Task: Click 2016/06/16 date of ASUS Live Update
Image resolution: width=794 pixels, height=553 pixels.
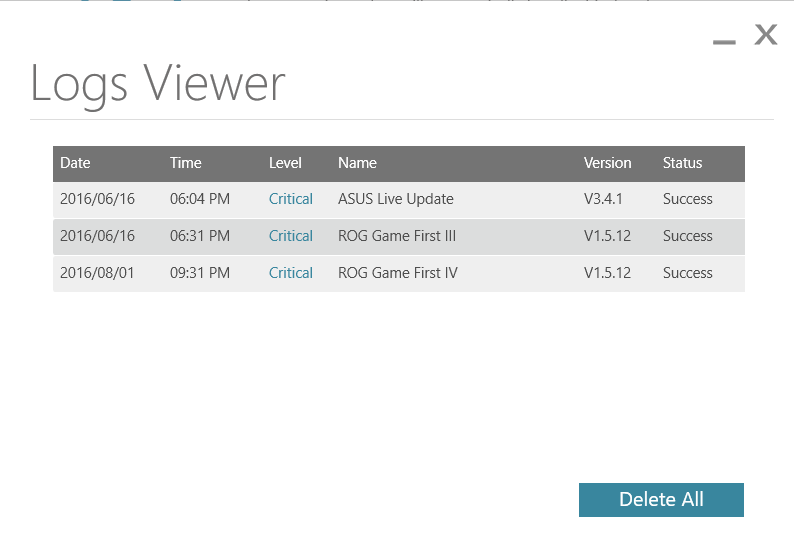Action: coord(97,199)
